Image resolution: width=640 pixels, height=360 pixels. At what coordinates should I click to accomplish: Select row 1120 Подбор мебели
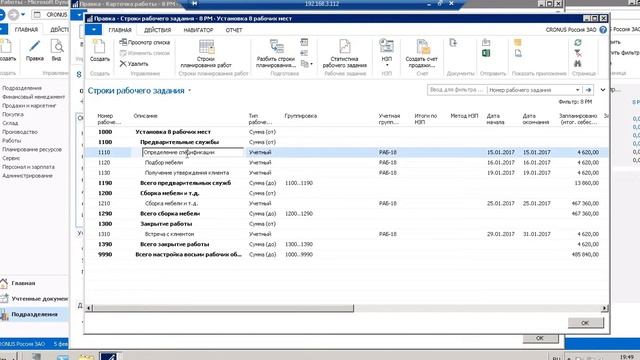click(x=346, y=162)
